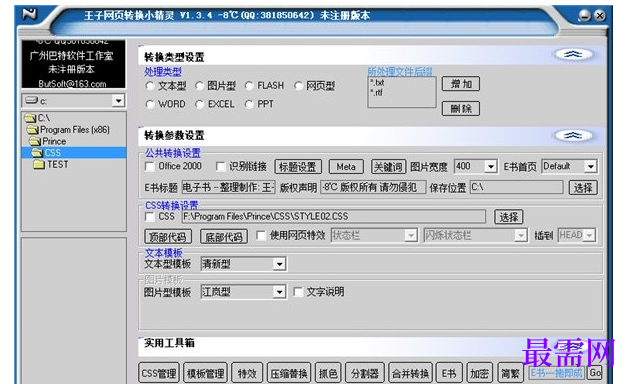Open 标题设置 settings

298,167
